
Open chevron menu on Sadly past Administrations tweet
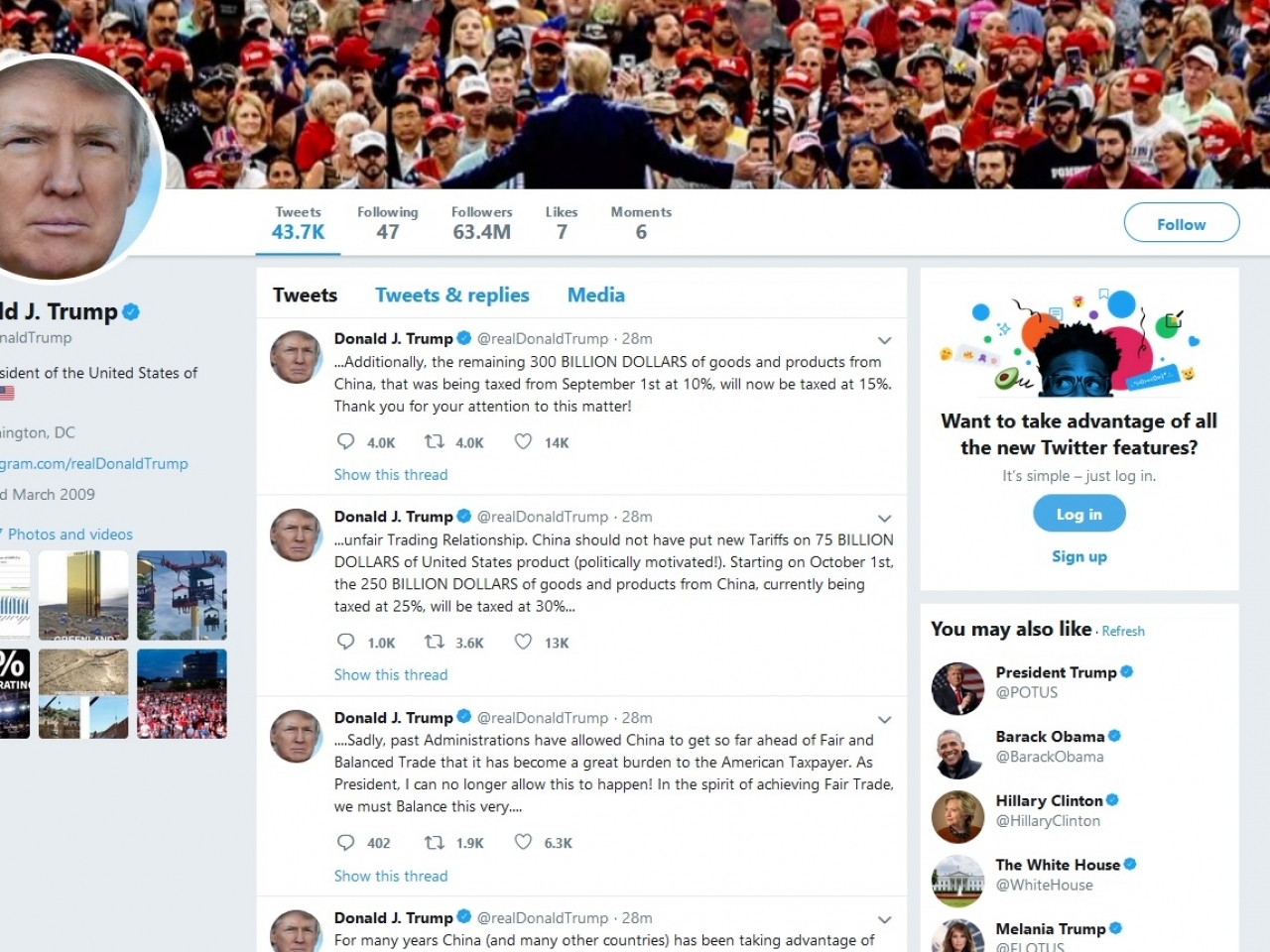coord(884,719)
